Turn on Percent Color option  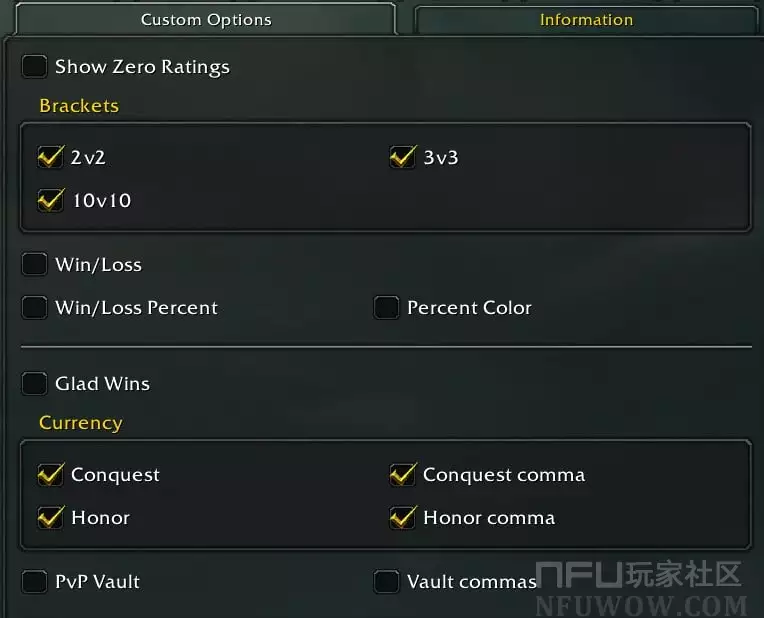[386, 308]
